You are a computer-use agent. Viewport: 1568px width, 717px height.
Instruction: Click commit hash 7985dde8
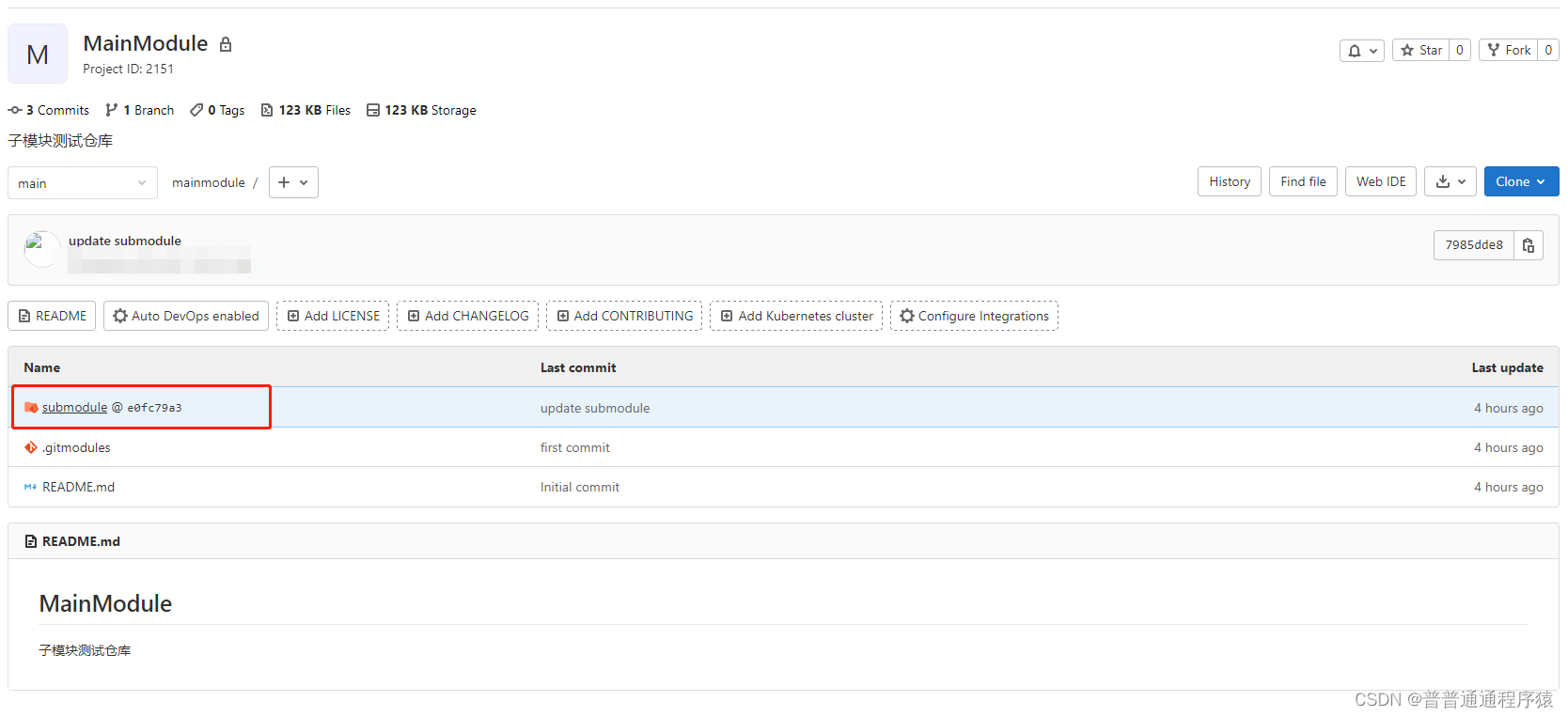[x=1474, y=245]
